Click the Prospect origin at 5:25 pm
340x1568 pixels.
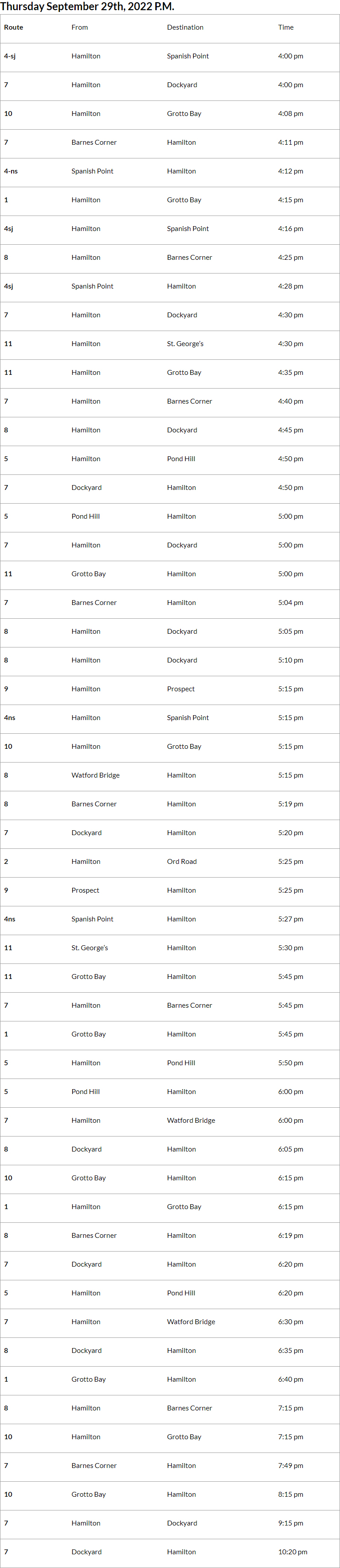pos(85,890)
